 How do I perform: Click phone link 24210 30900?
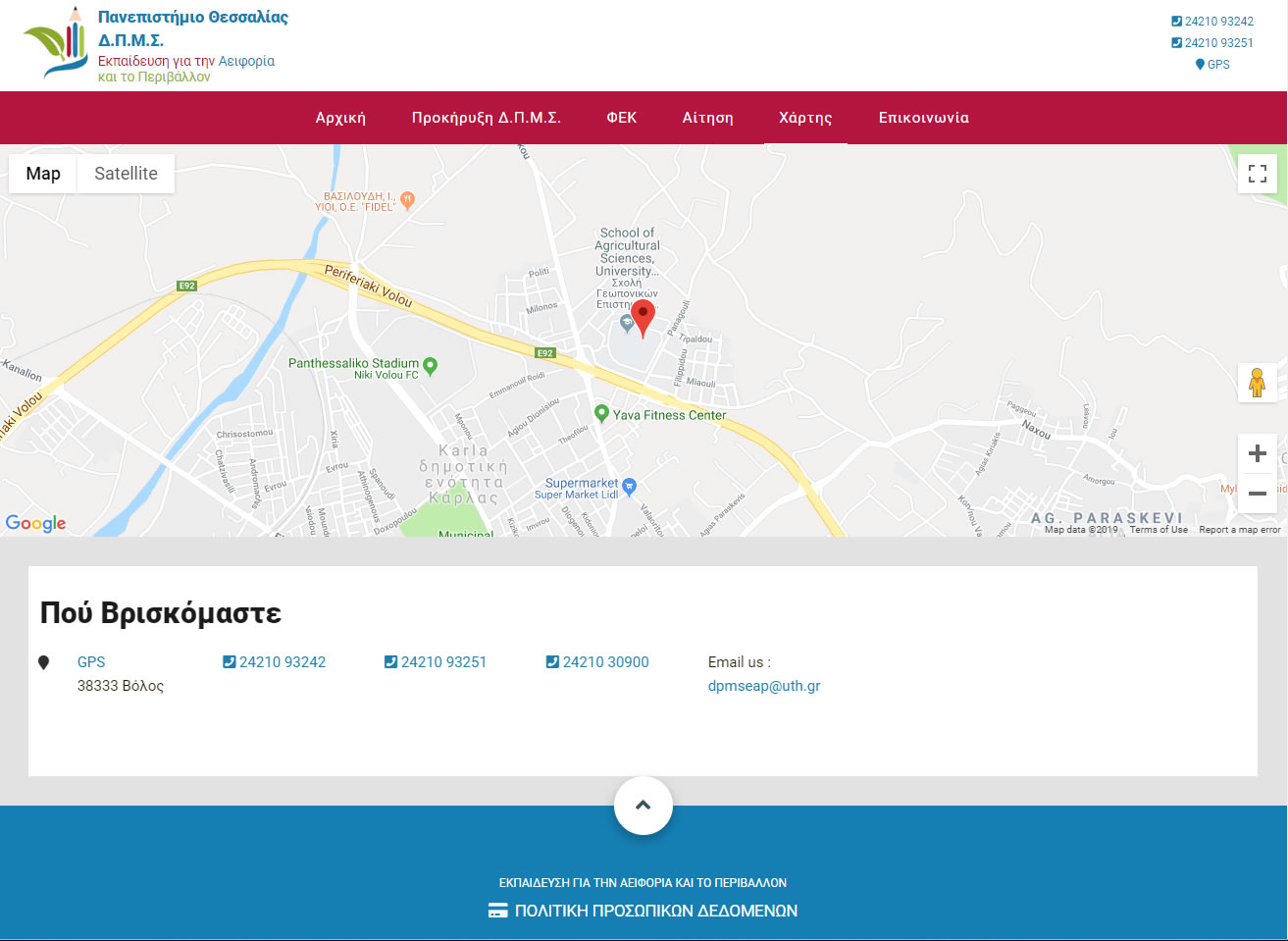[x=597, y=662]
